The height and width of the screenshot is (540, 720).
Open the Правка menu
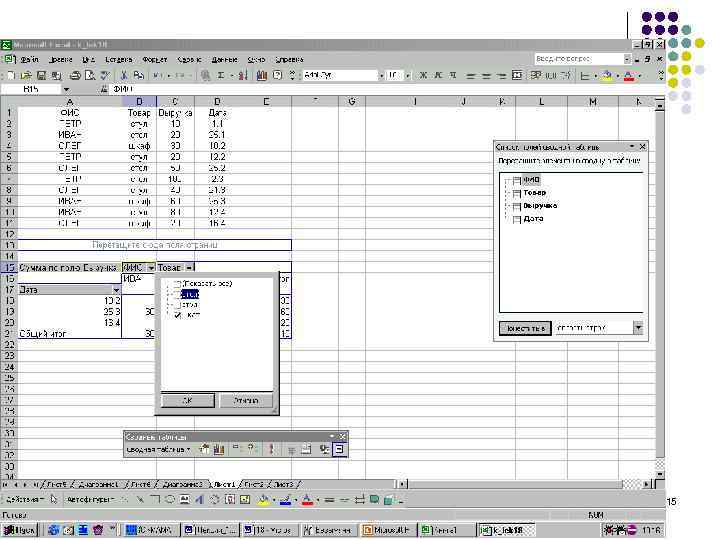[x=60, y=59]
